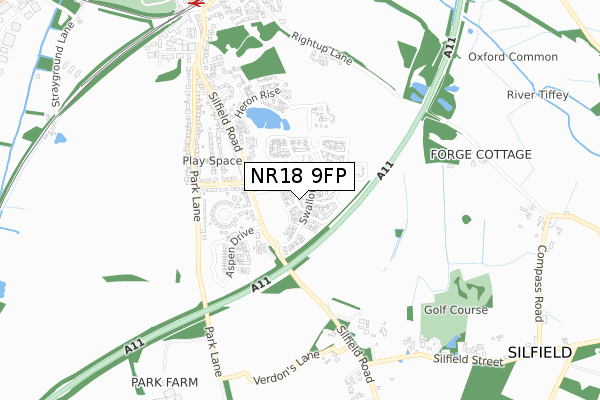
Task: Click the Compass Road label
Action: tap(540, 283)
